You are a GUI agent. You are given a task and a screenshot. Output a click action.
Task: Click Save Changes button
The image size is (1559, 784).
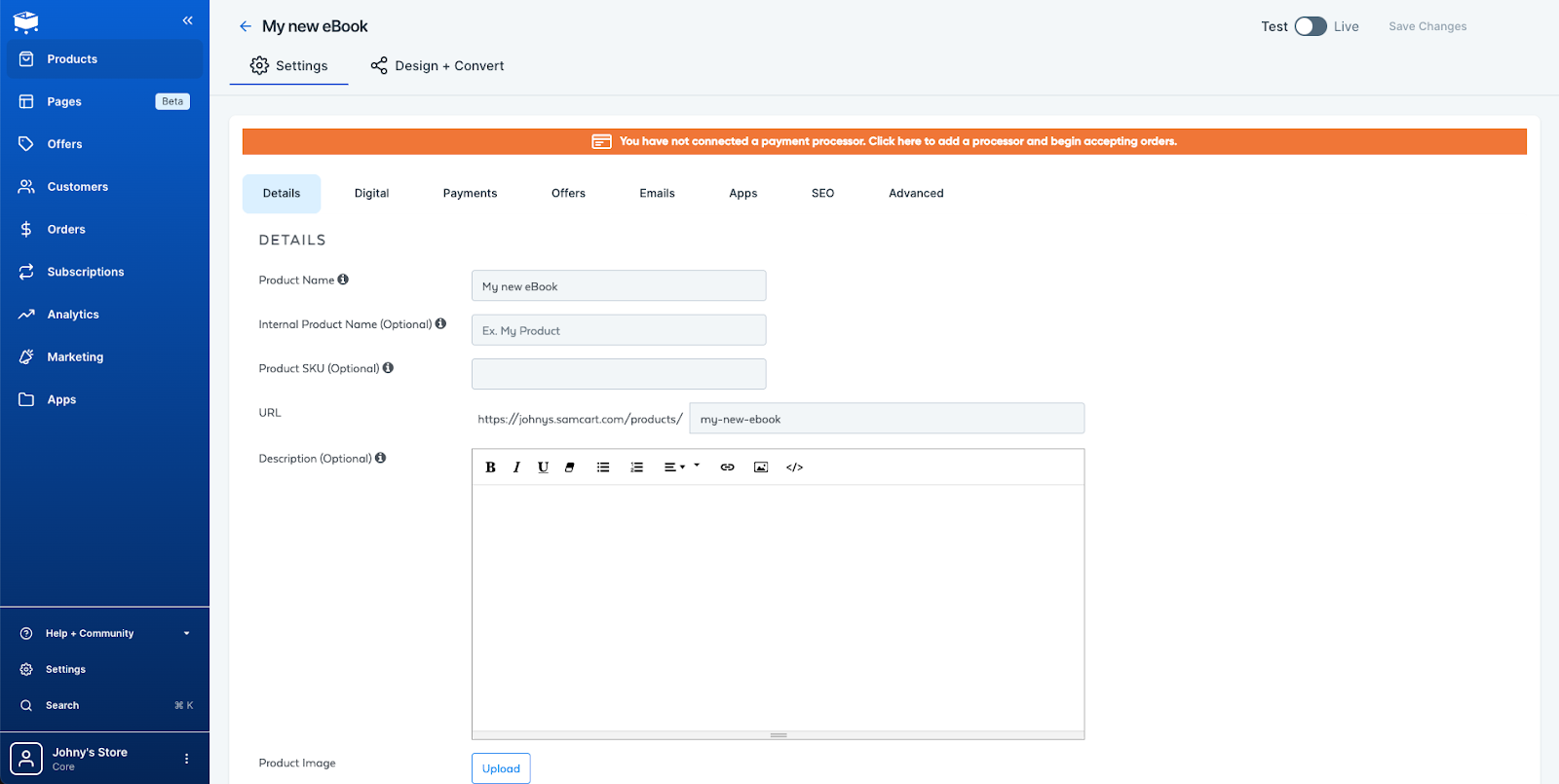pyautogui.click(x=1427, y=26)
